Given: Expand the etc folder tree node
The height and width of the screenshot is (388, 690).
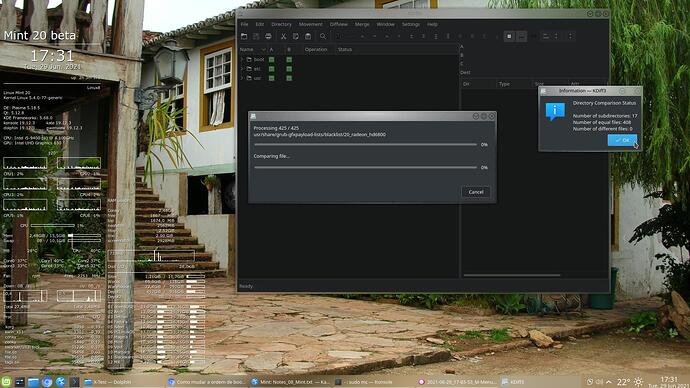Looking at the screenshot, I should coord(242,69).
